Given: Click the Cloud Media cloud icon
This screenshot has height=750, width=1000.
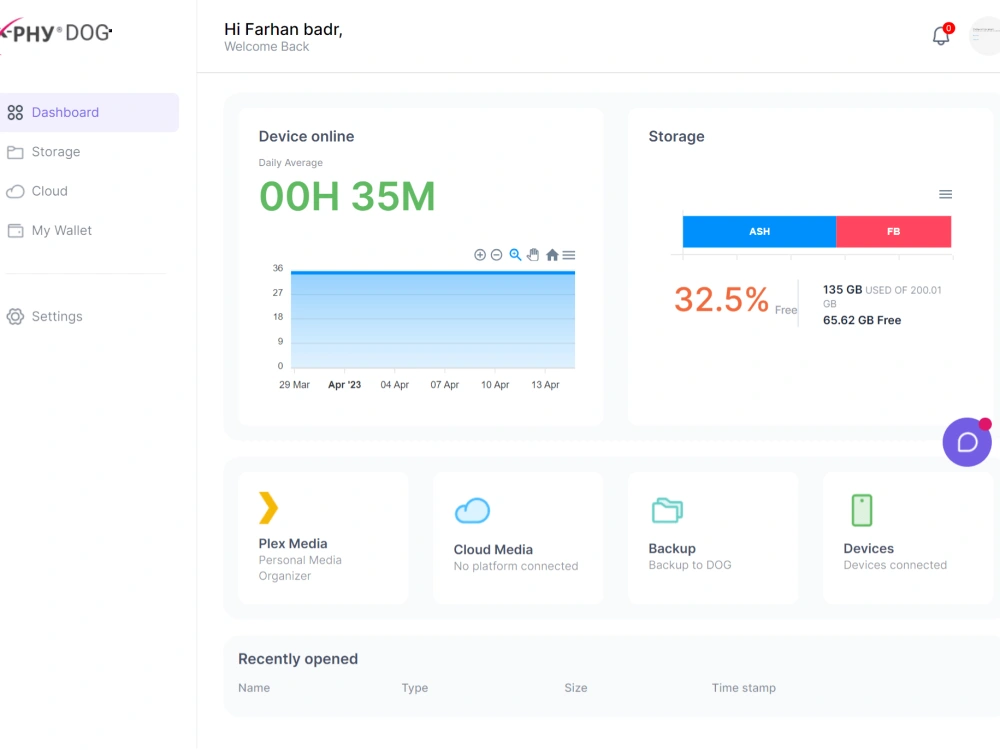Looking at the screenshot, I should (473, 511).
